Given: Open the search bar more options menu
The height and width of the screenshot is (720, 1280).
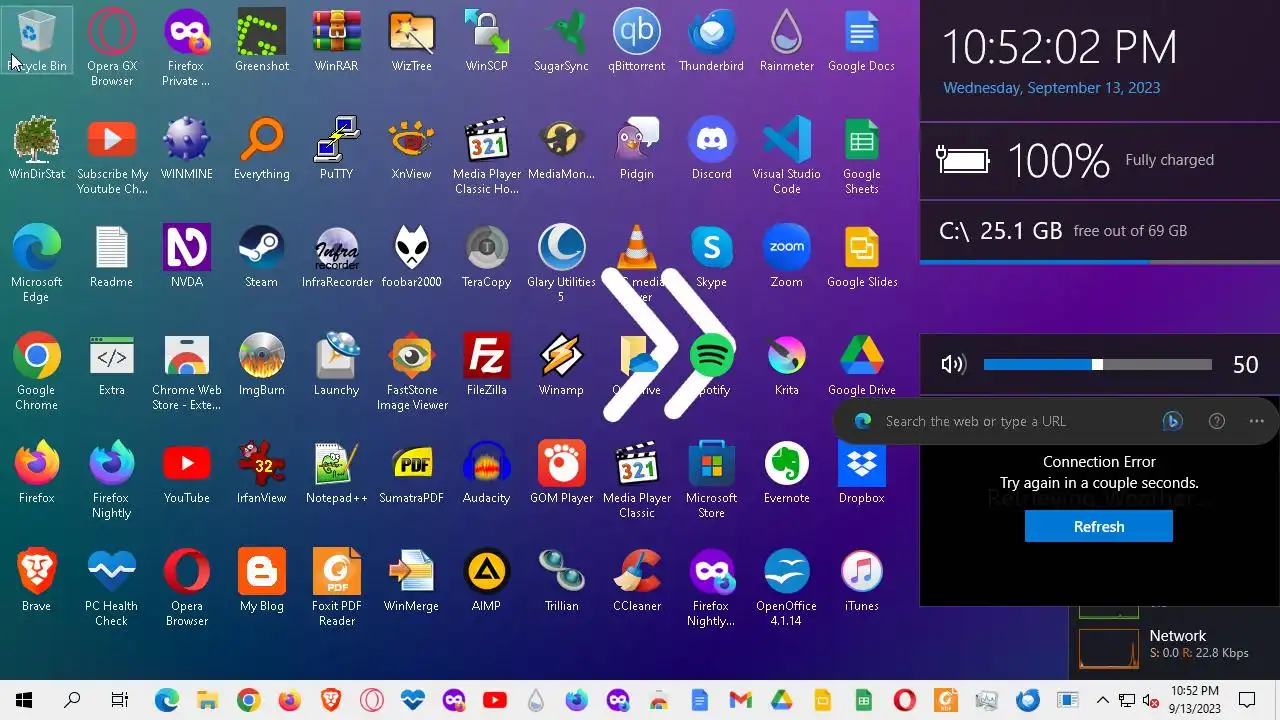Looking at the screenshot, I should pyautogui.click(x=1257, y=421).
